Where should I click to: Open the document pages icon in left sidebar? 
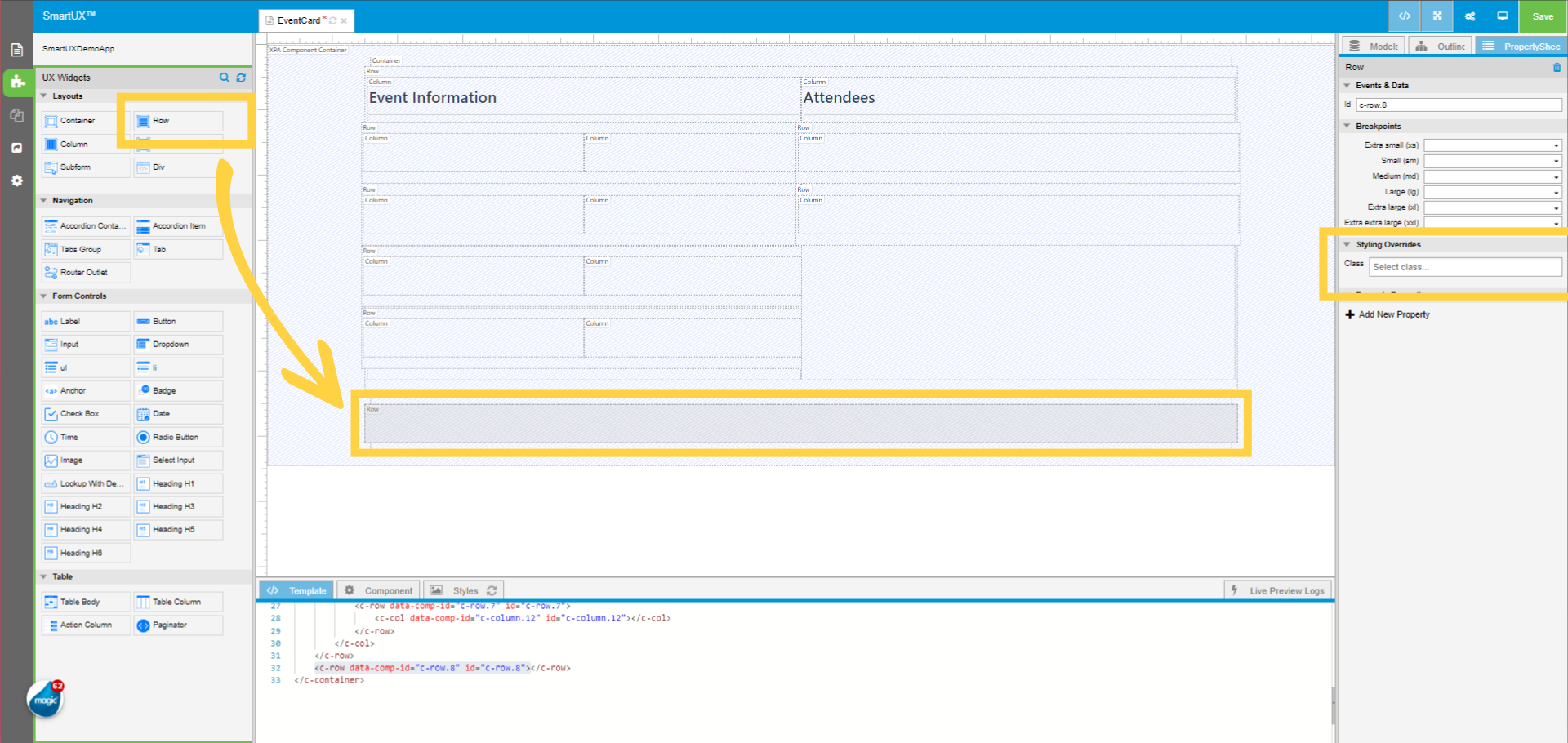click(16, 49)
